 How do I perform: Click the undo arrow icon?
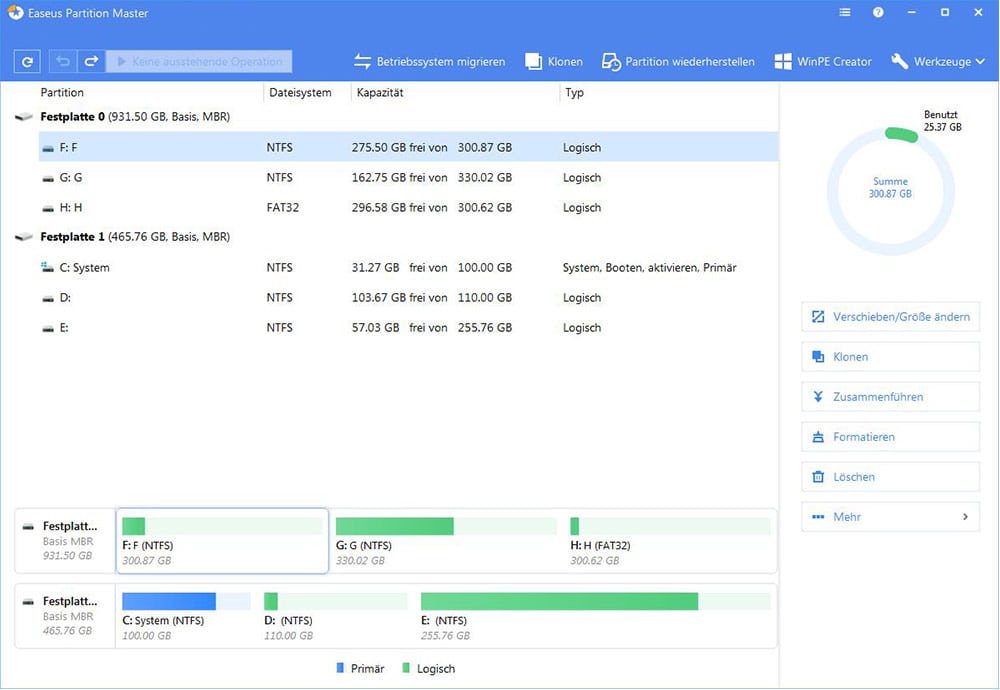click(x=62, y=61)
